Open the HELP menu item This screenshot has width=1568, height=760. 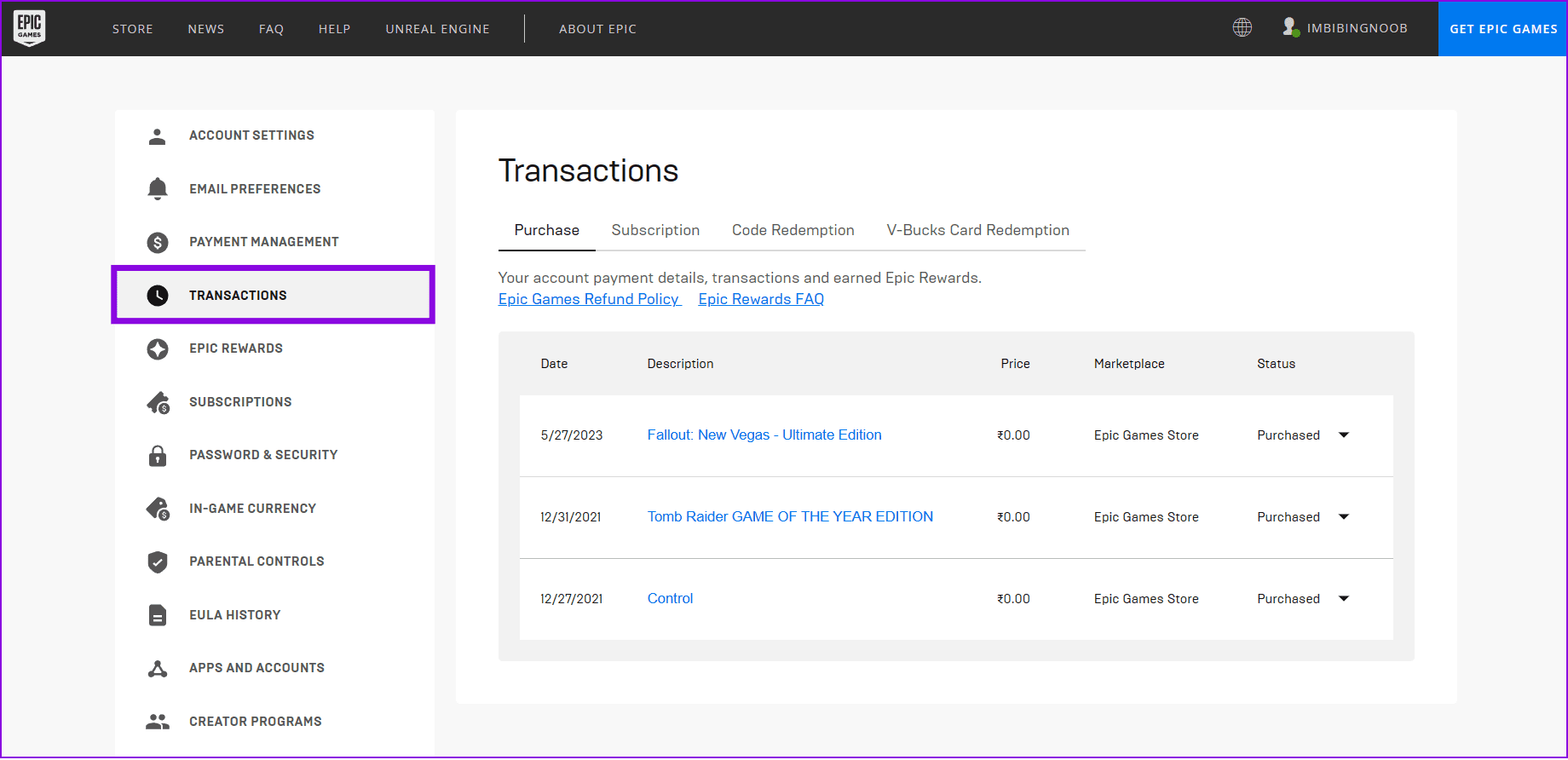click(335, 29)
